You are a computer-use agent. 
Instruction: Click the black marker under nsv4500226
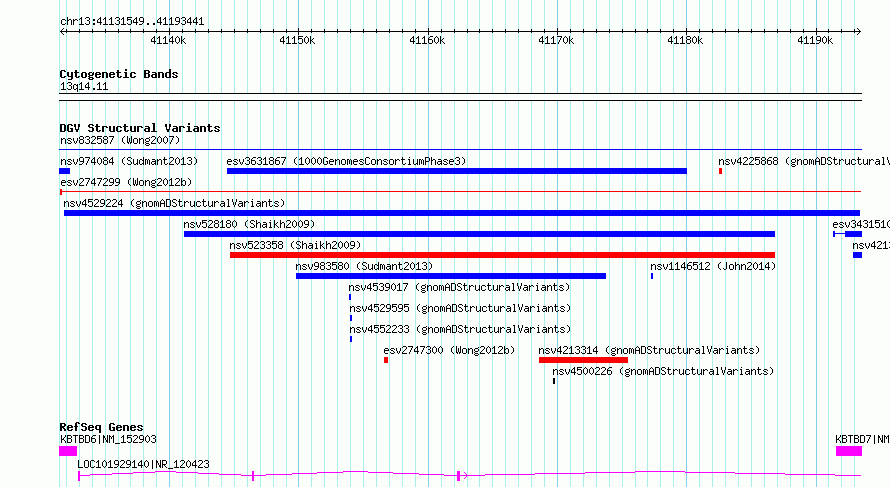pyautogui.click(x=554, y=381)
